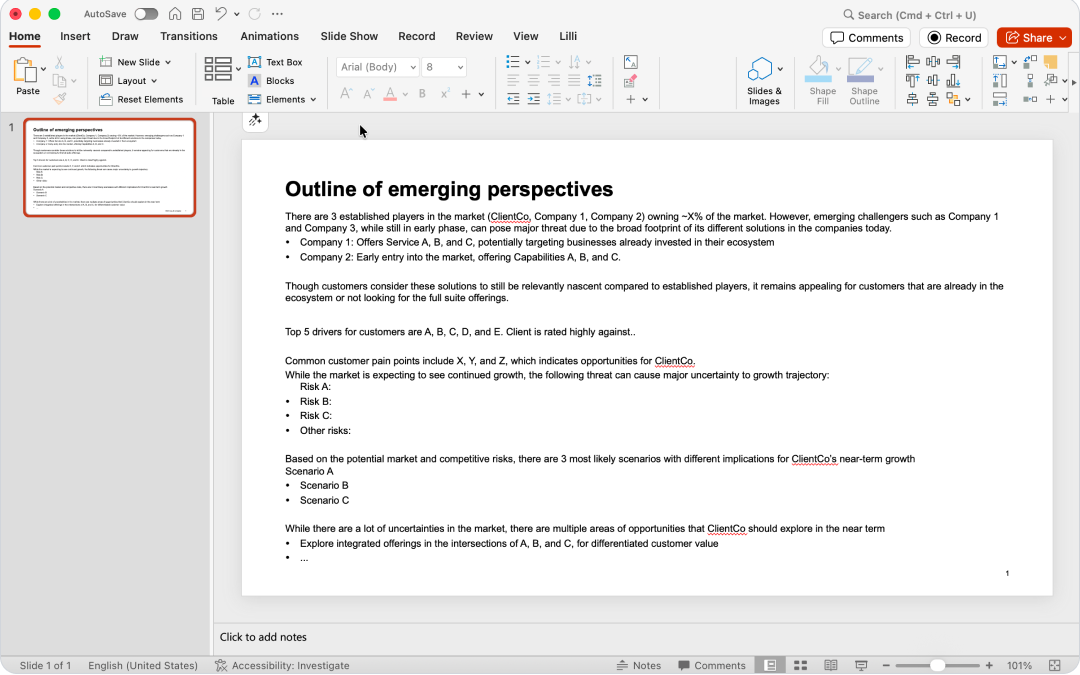Viewport: 1080px width, 675px height.
Task: Open the Share button dropdown arrow
Action: click(1063, 38)
